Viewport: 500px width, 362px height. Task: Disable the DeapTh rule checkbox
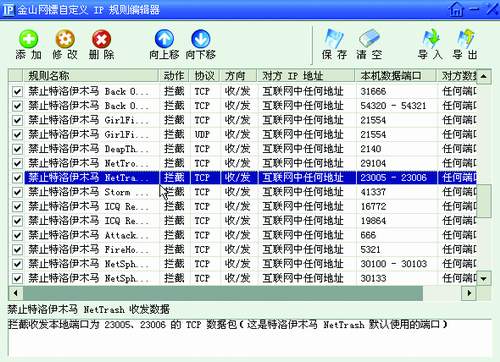17,149
